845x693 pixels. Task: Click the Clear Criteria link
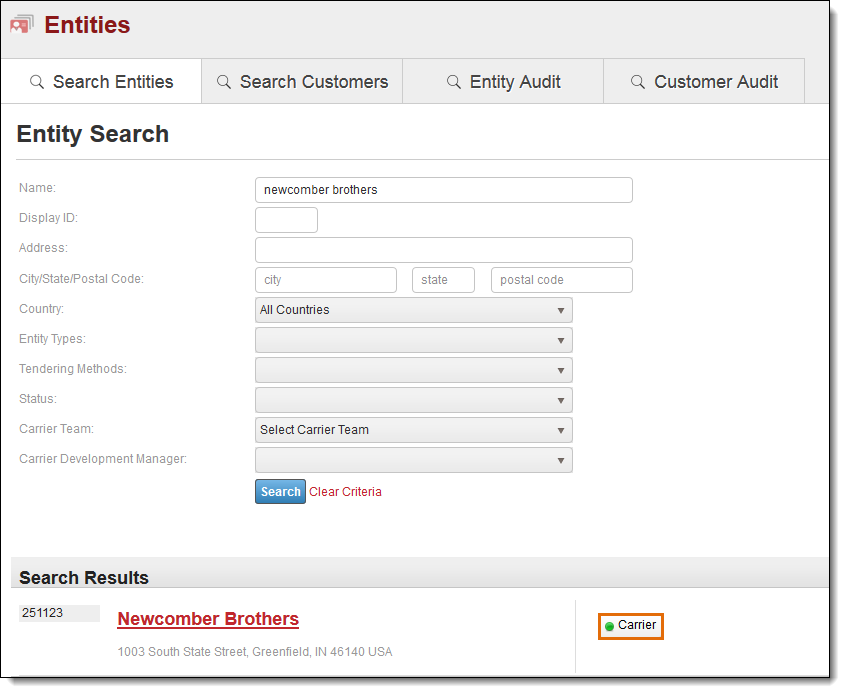[345, 491]
